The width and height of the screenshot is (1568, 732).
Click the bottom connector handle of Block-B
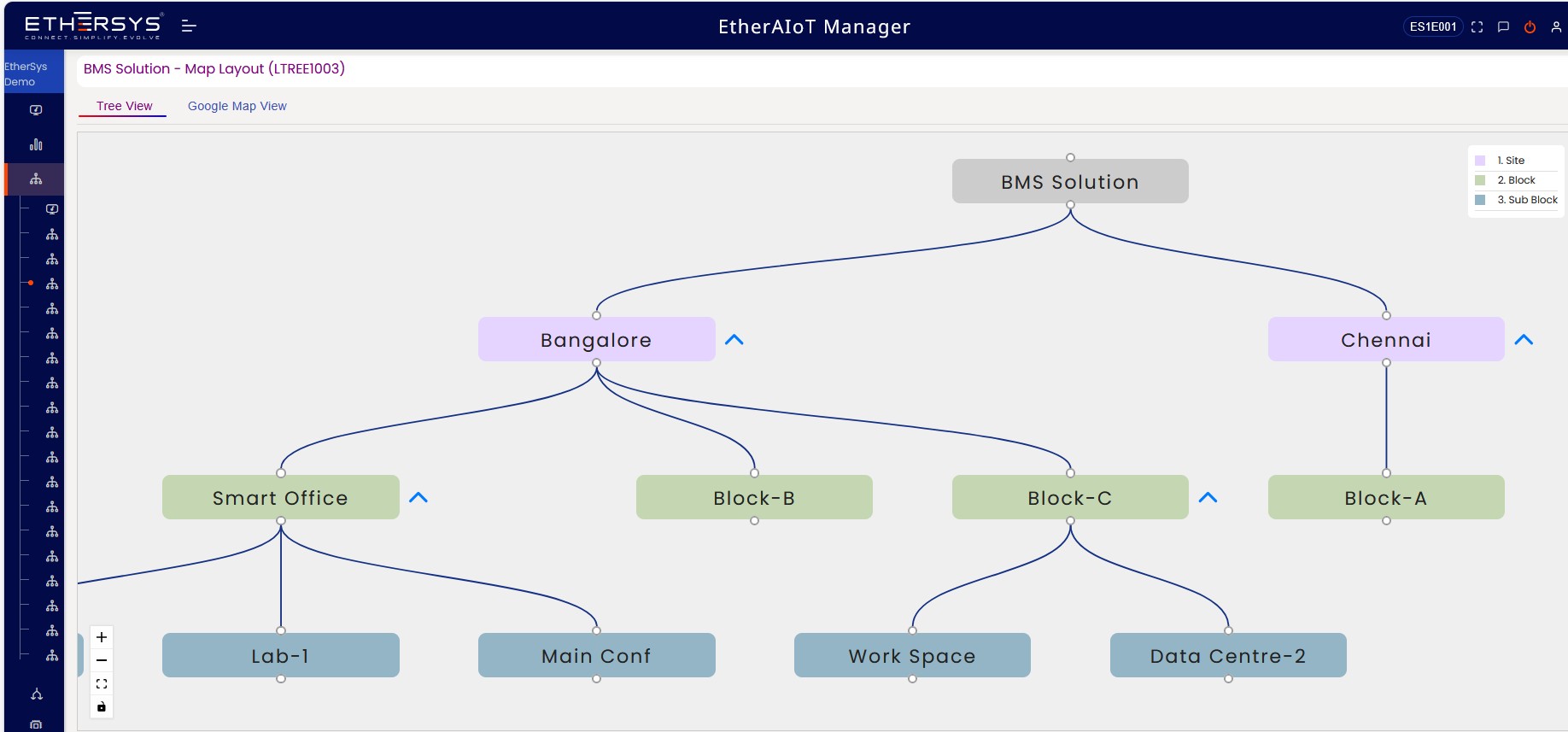pyautogui.click(x=754, y=520)
